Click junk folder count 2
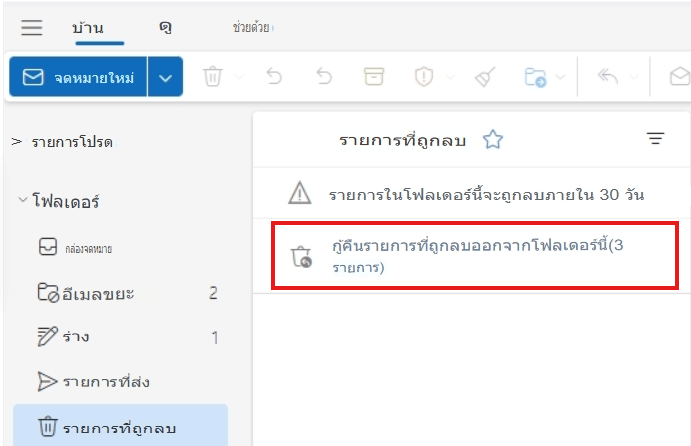Image resolution: width=691 pixels, height=446 pixels. [x=213, y=293]
